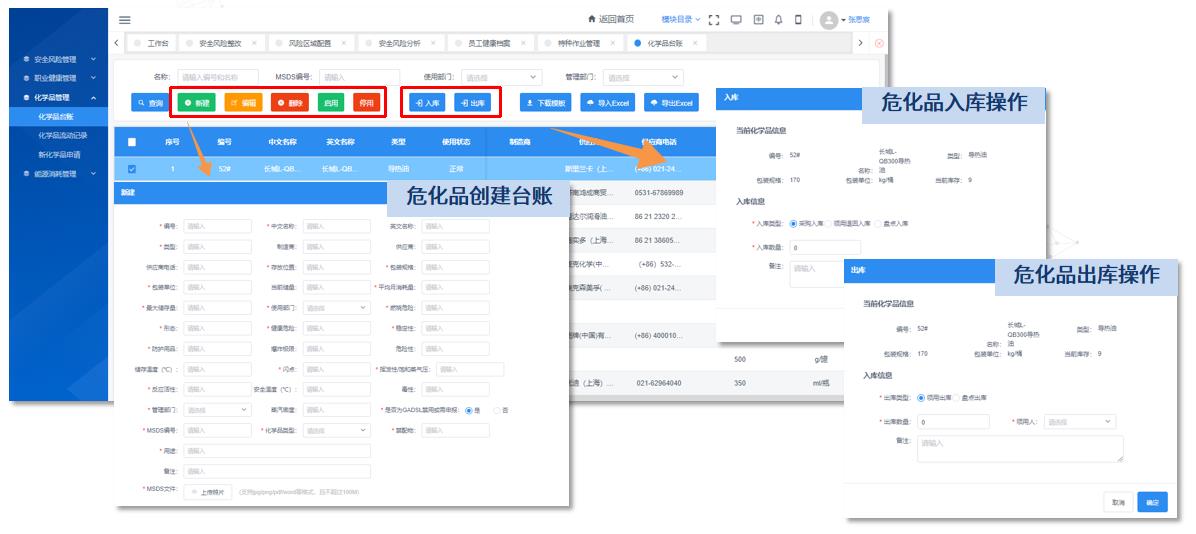Toggle the hamburger menu to collapse sidebar
Screen dimensions: 1196x534
click(124, 20)
